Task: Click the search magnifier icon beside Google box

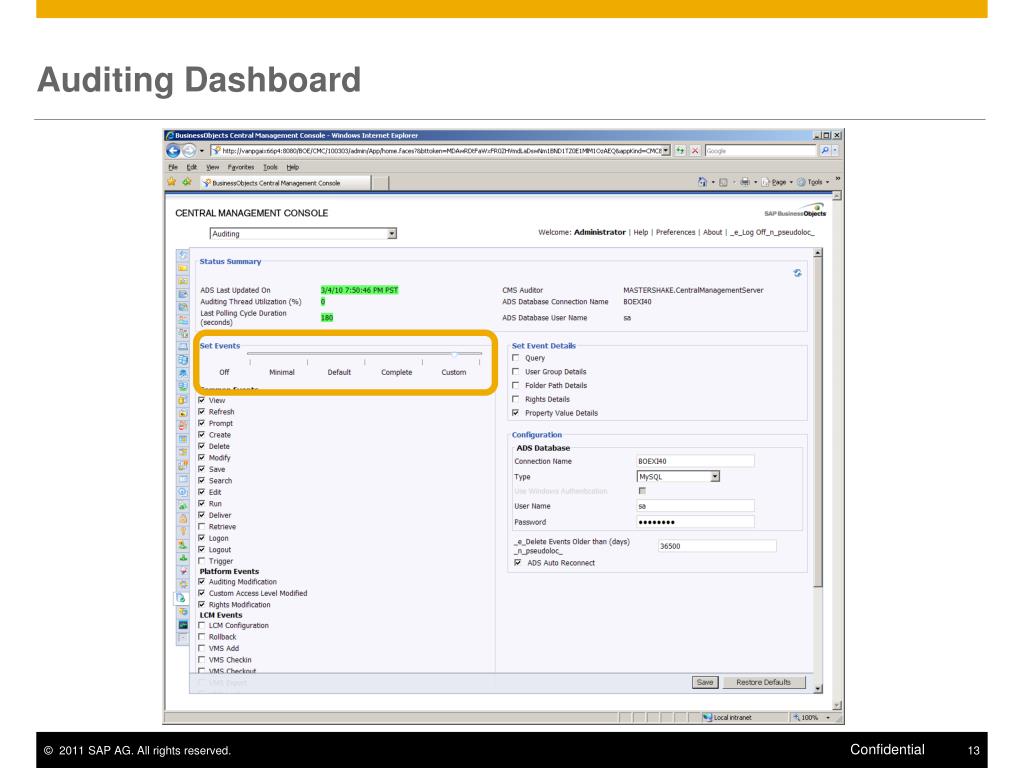Action: (x=825, y=150)
